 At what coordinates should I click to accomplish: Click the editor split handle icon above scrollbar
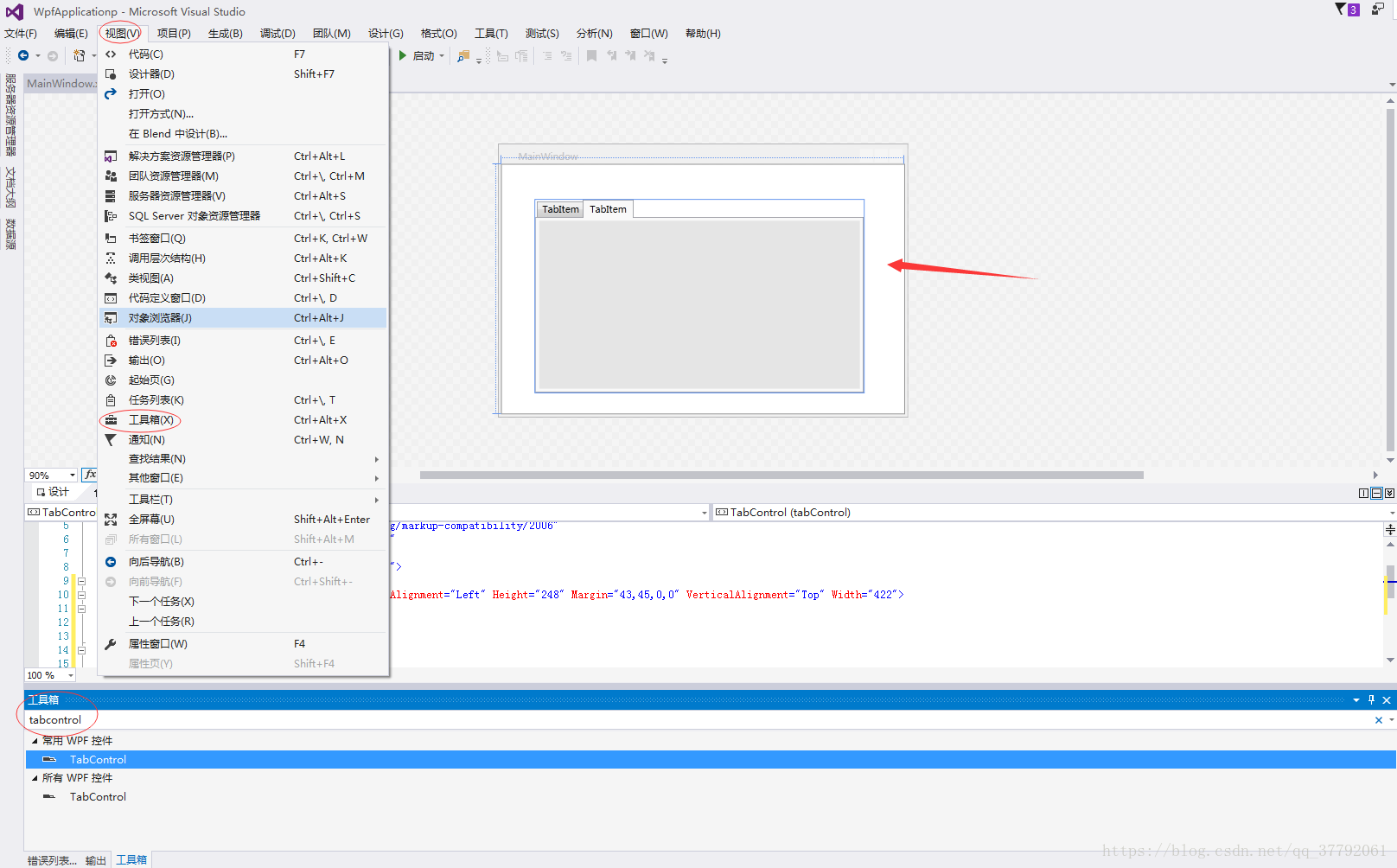[x=1390, y=529]
